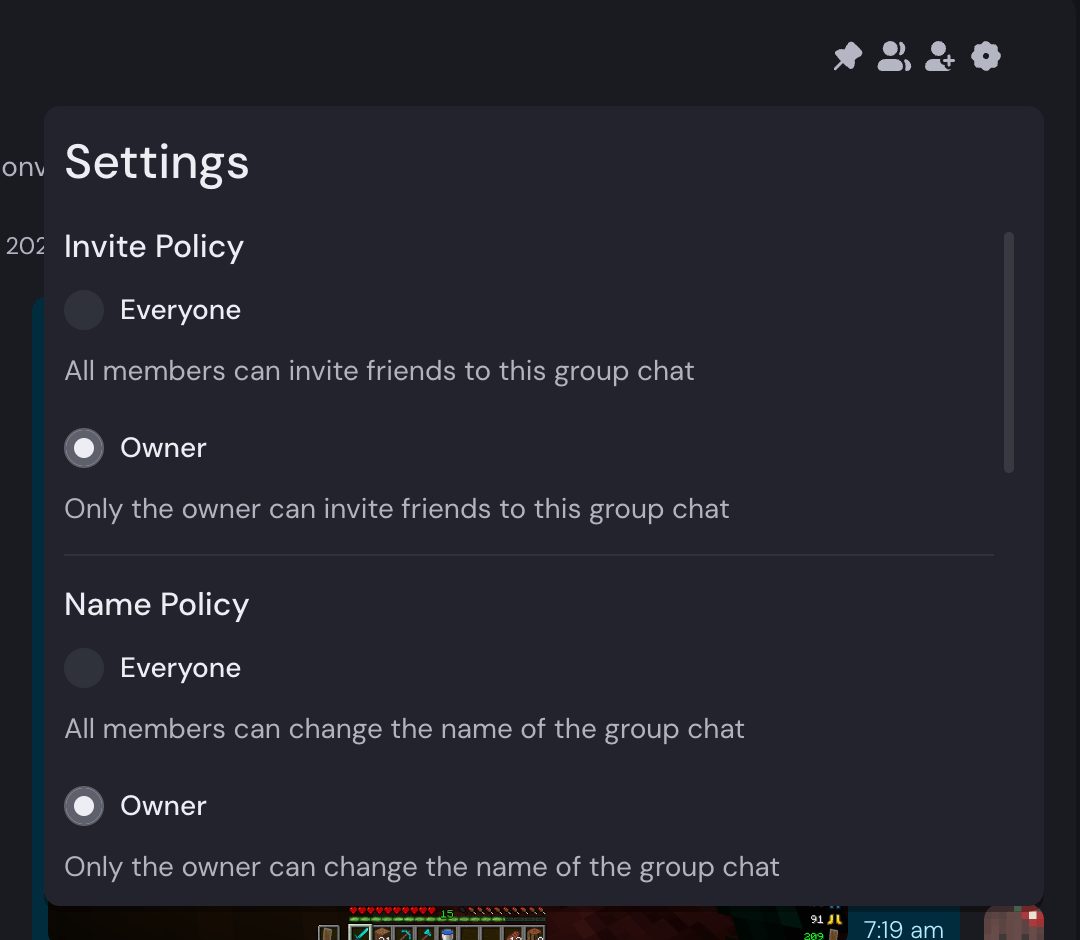Click the Settings title heading
The width and height of the screenshot is (1080, 940).
point(157,162)
